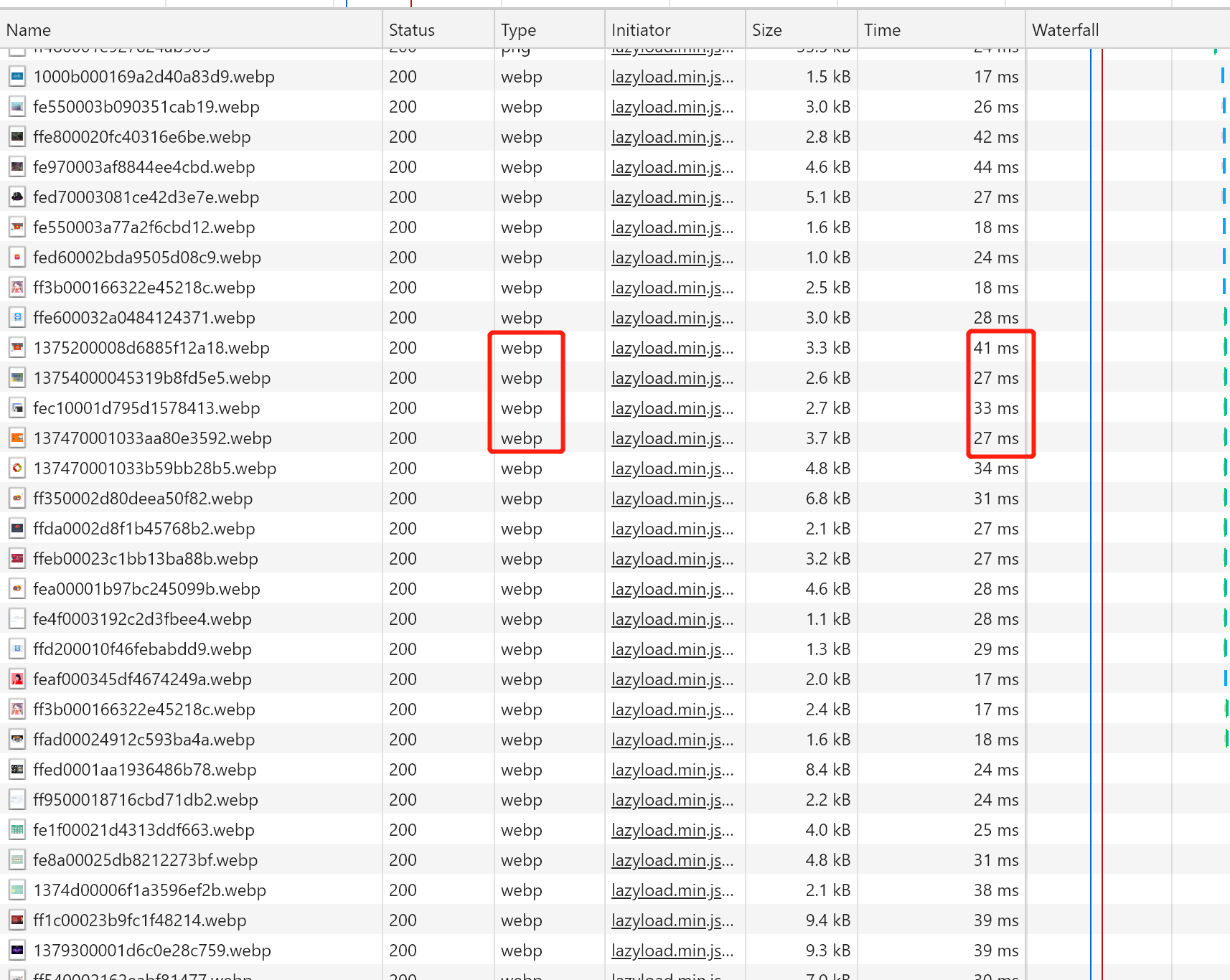Click the icon beside 137470001033b59bb28b5.webp

[17, 468]
